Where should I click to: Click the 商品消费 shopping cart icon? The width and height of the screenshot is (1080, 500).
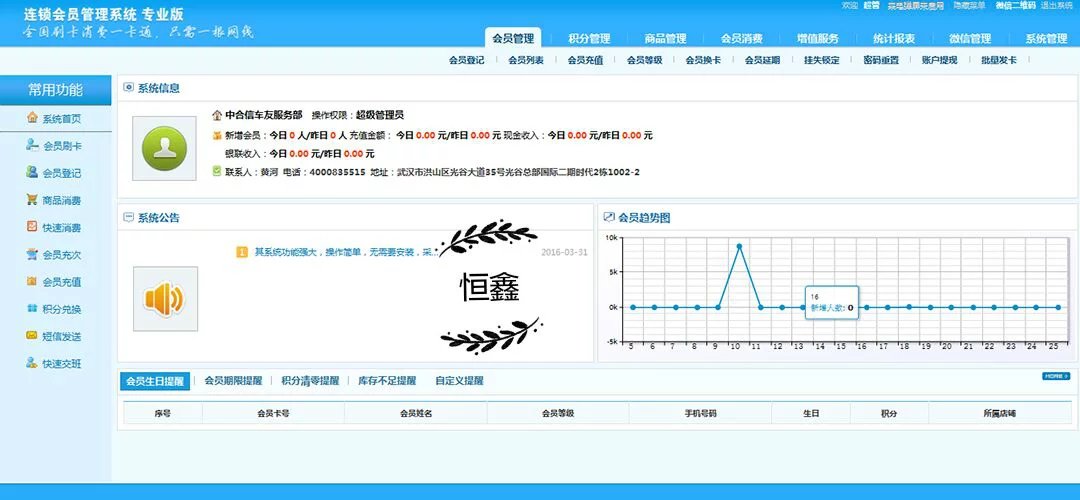click(32, 200)
